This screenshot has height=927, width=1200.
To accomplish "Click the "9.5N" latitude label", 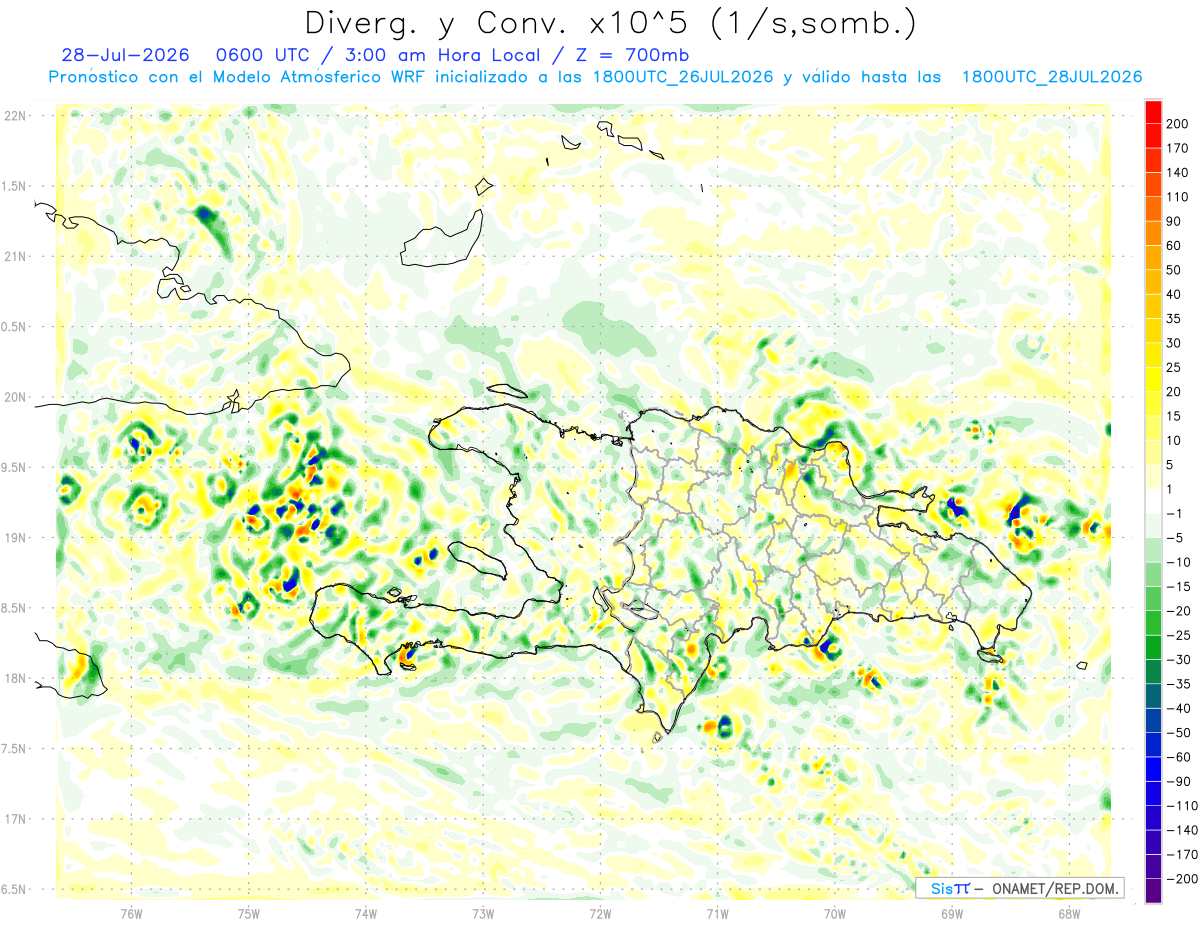I will point(15,467).
